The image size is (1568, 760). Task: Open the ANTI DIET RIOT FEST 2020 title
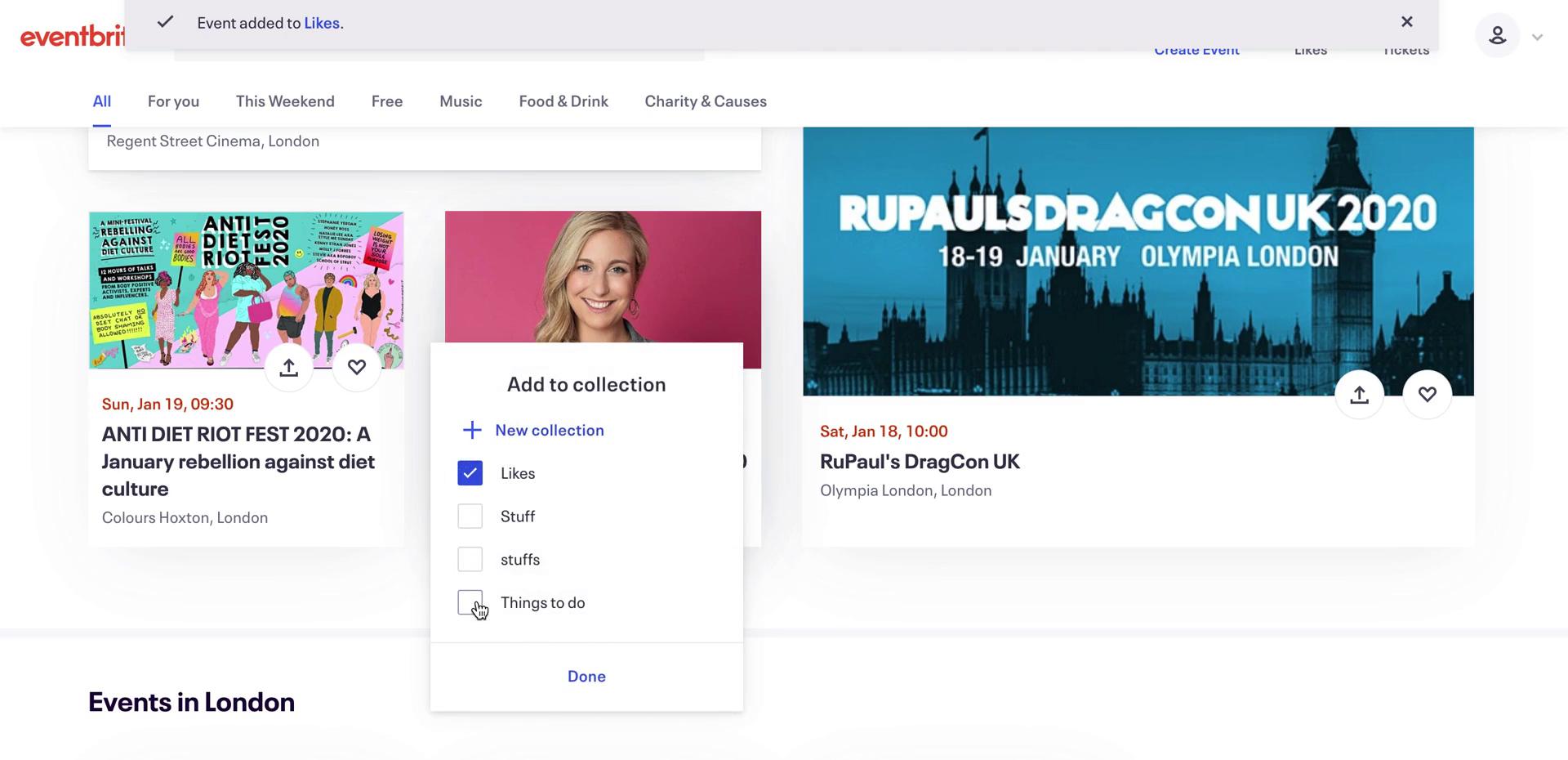(x=238, y=461)
